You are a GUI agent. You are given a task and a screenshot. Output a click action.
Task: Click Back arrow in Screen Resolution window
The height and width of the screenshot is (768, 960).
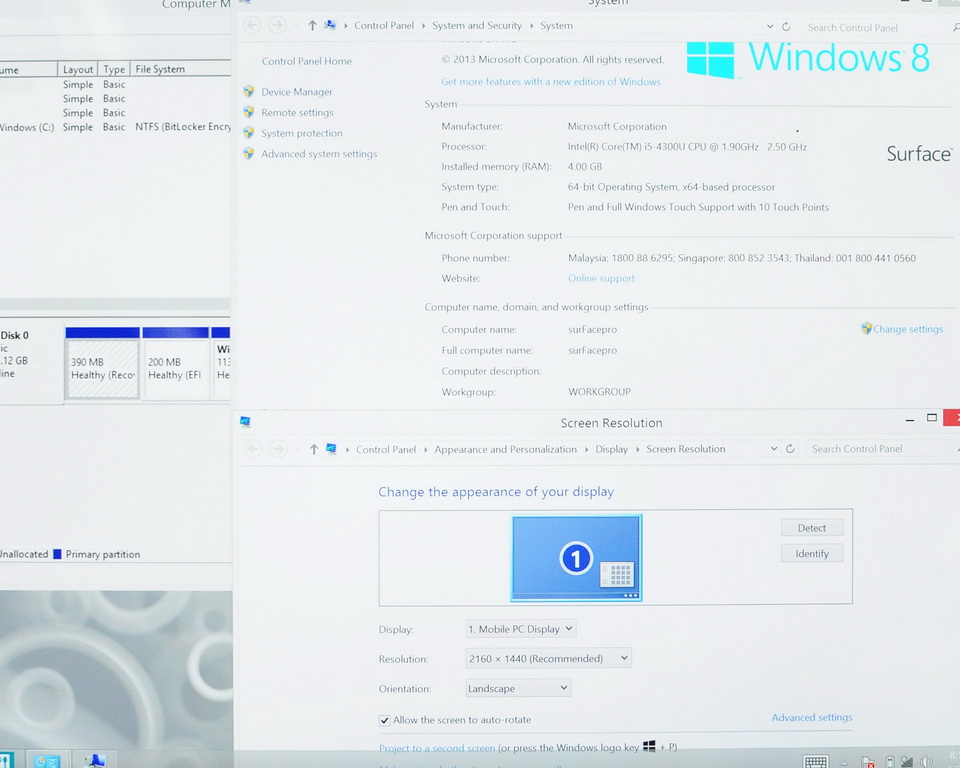[x=253, y=450]
